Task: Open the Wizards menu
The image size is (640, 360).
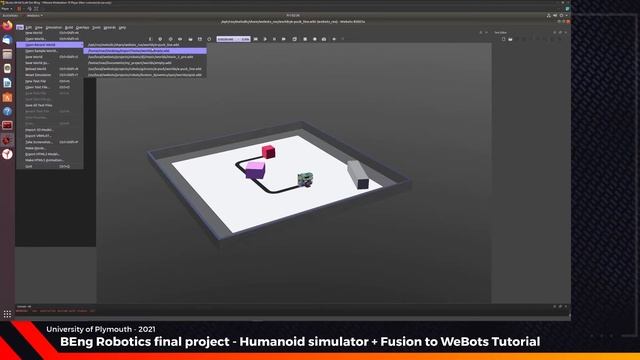Action: [x=109, y=27]
